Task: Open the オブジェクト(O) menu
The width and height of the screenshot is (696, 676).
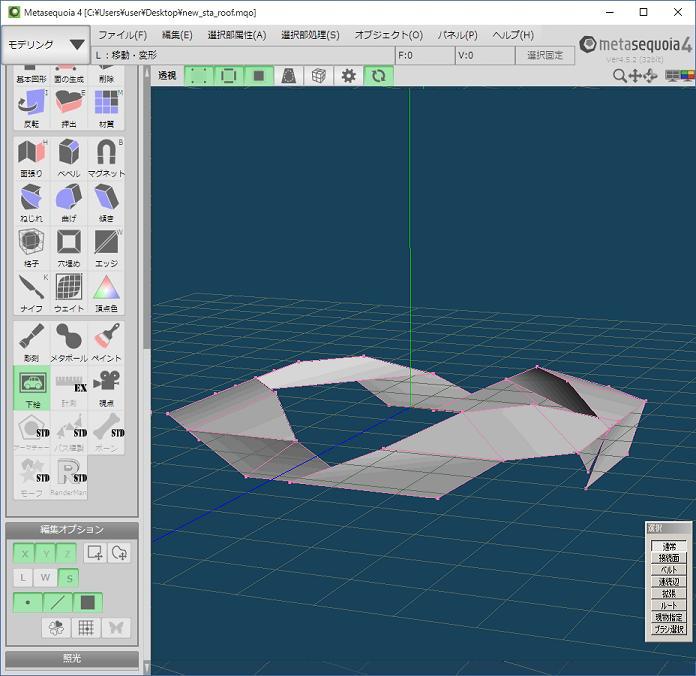Action: (388, 35)
